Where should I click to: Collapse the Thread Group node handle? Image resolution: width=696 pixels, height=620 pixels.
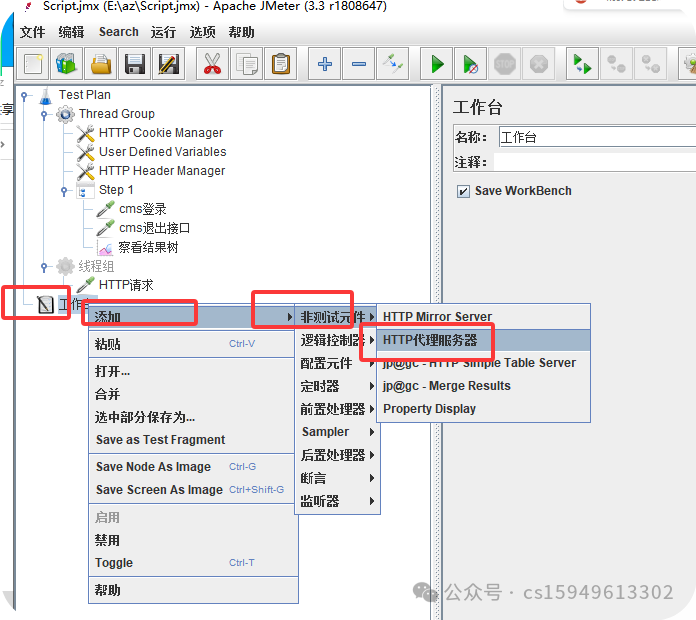coord(44,115)
